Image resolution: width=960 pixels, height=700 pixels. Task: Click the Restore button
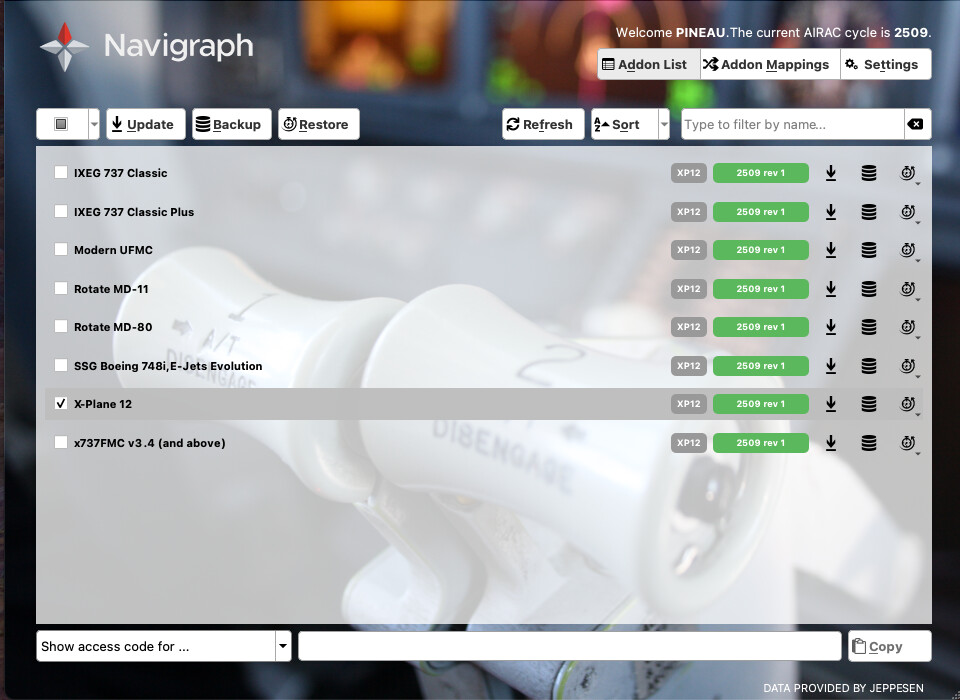click(x=318, y=124)
